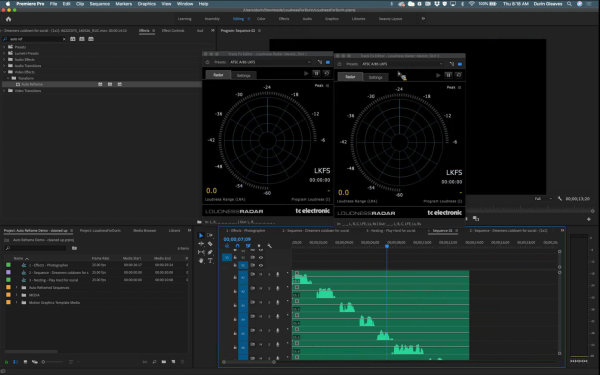Select the Ripple Edit tool
The height and width of the screenshot is (375, 600).
point(201,244)
